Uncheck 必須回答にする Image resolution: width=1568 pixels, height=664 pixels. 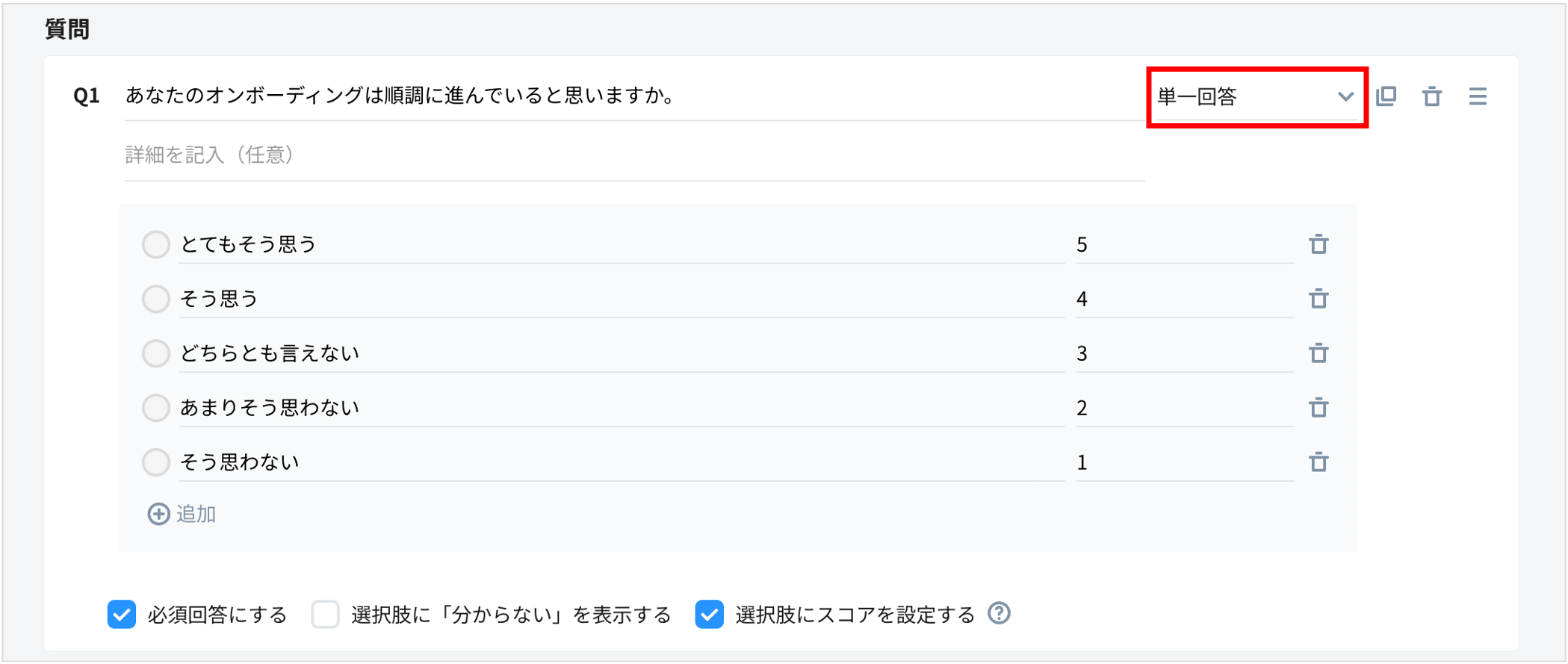point(122,614)
